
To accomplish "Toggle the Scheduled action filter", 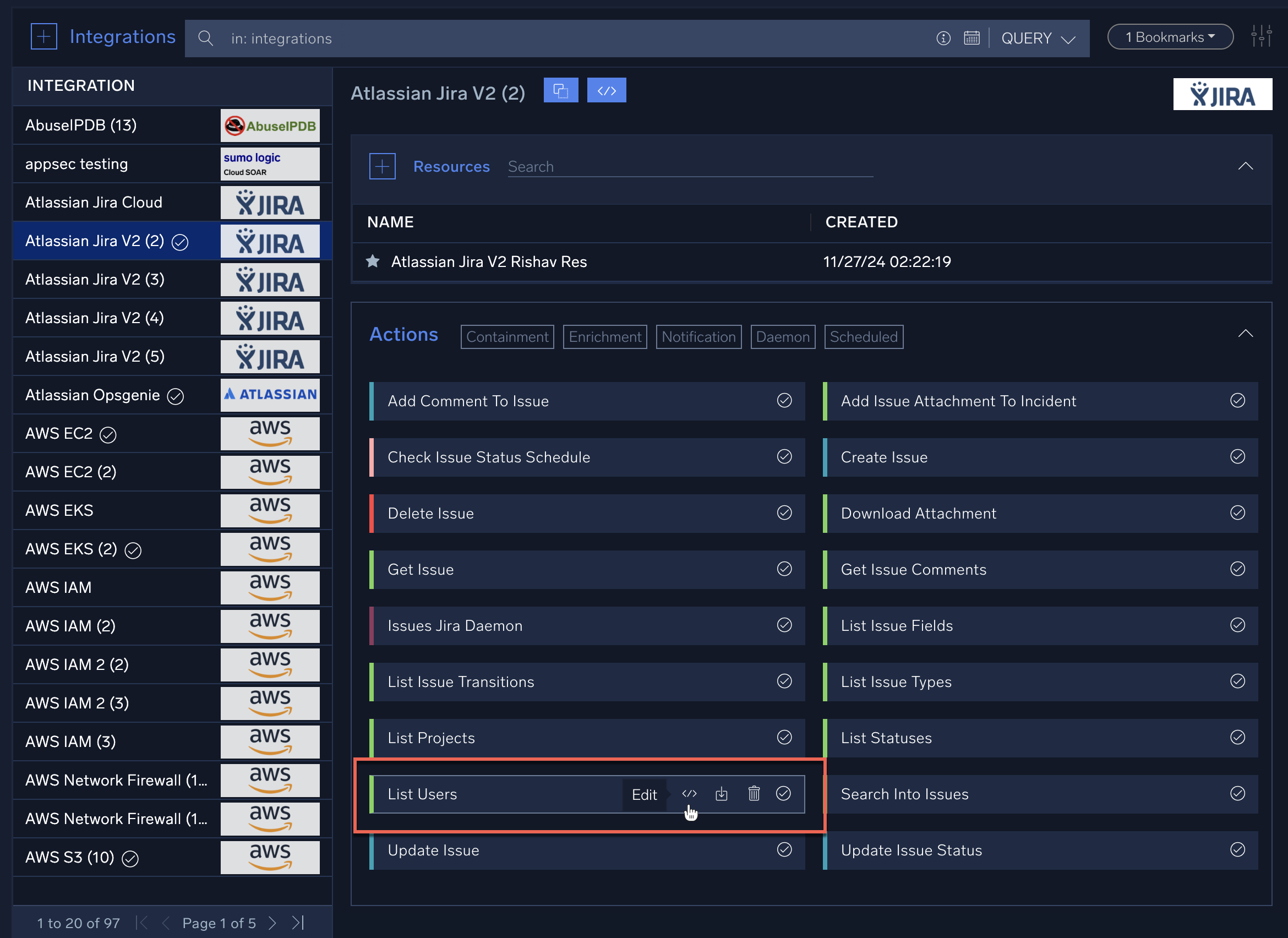I will (863, 337).
